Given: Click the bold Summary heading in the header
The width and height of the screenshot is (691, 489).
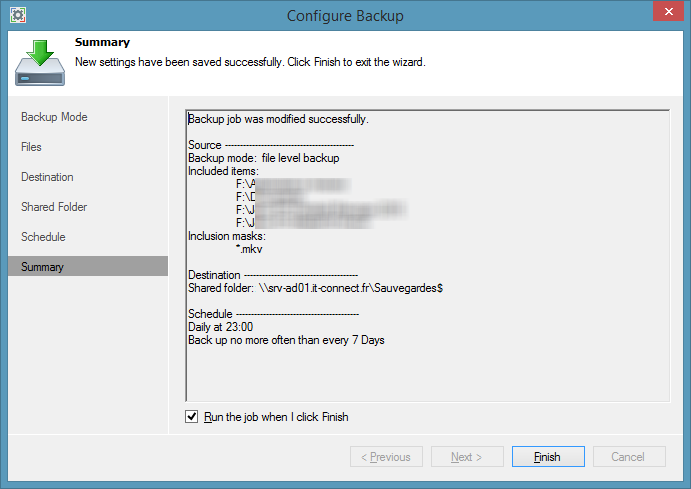Looking at the screenshot, I should pos(102,42).
